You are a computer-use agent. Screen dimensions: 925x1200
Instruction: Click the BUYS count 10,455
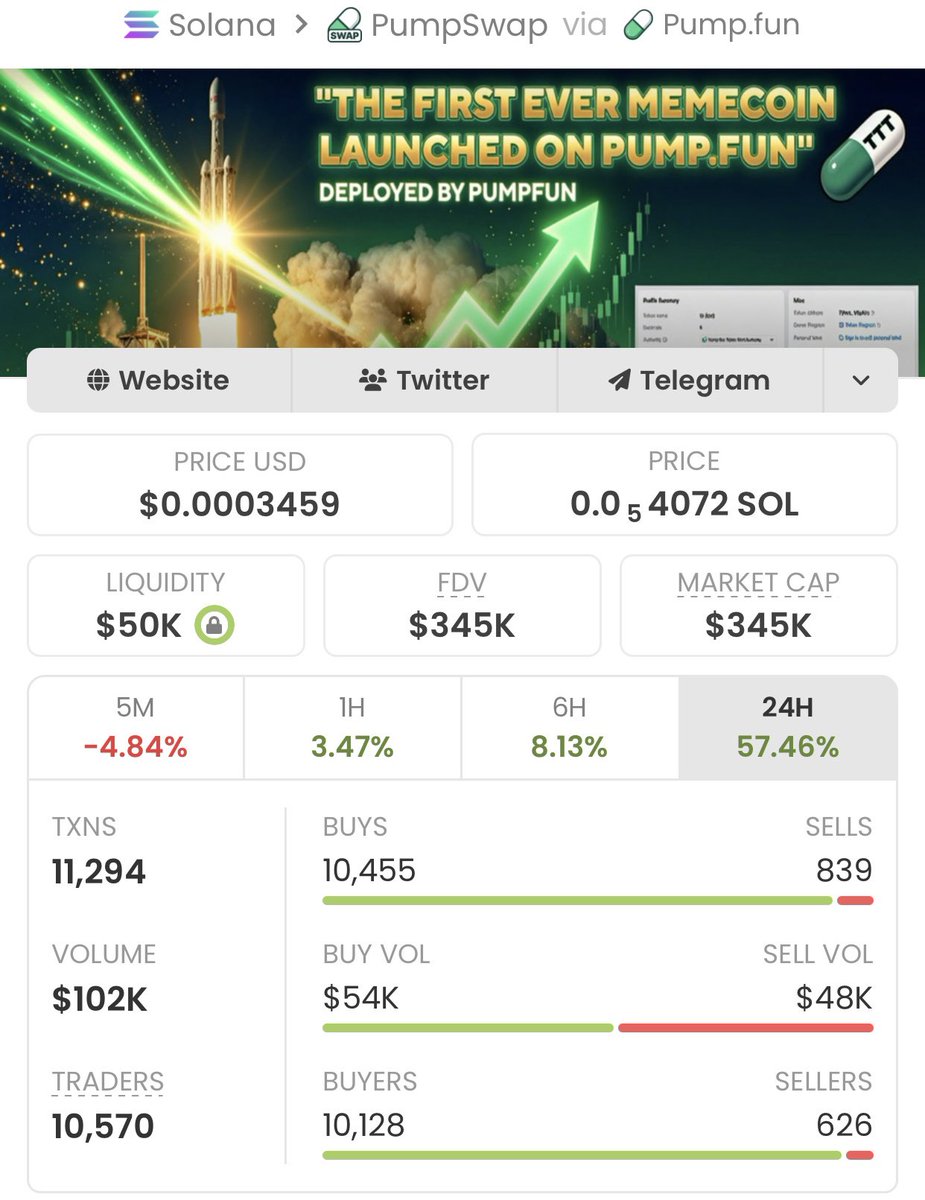(369, 871)
